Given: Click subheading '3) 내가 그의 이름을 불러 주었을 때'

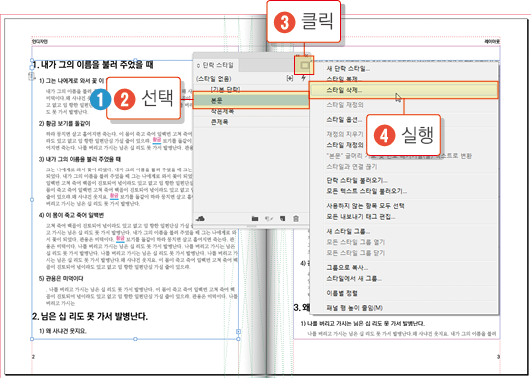Looking at the screenshot, I should point(80,159).
